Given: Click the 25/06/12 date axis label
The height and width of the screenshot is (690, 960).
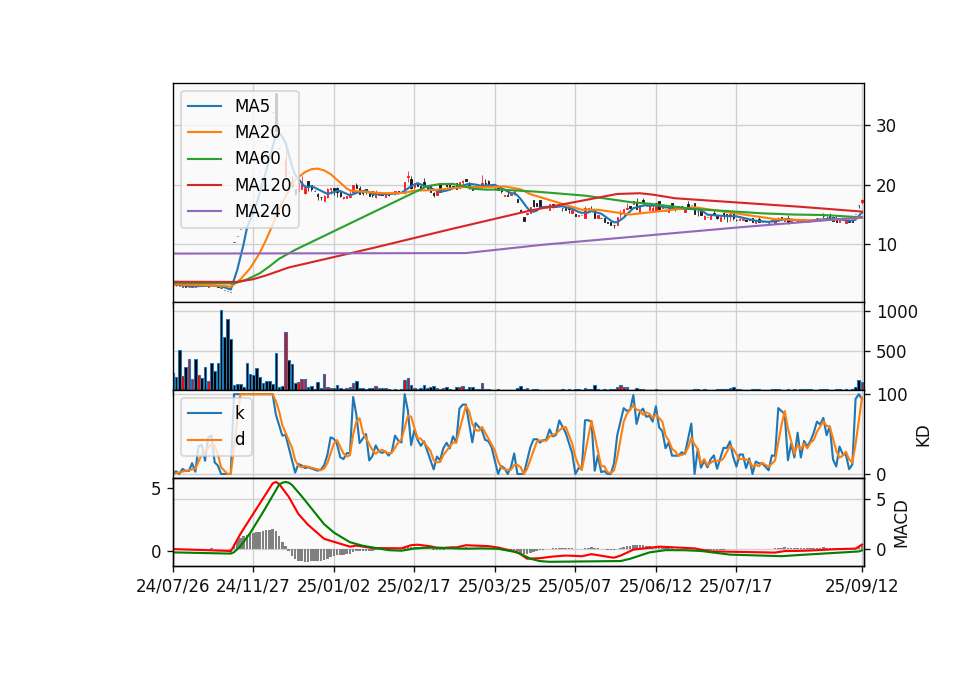Looking at the screenshot, I should tap(656, 586).
